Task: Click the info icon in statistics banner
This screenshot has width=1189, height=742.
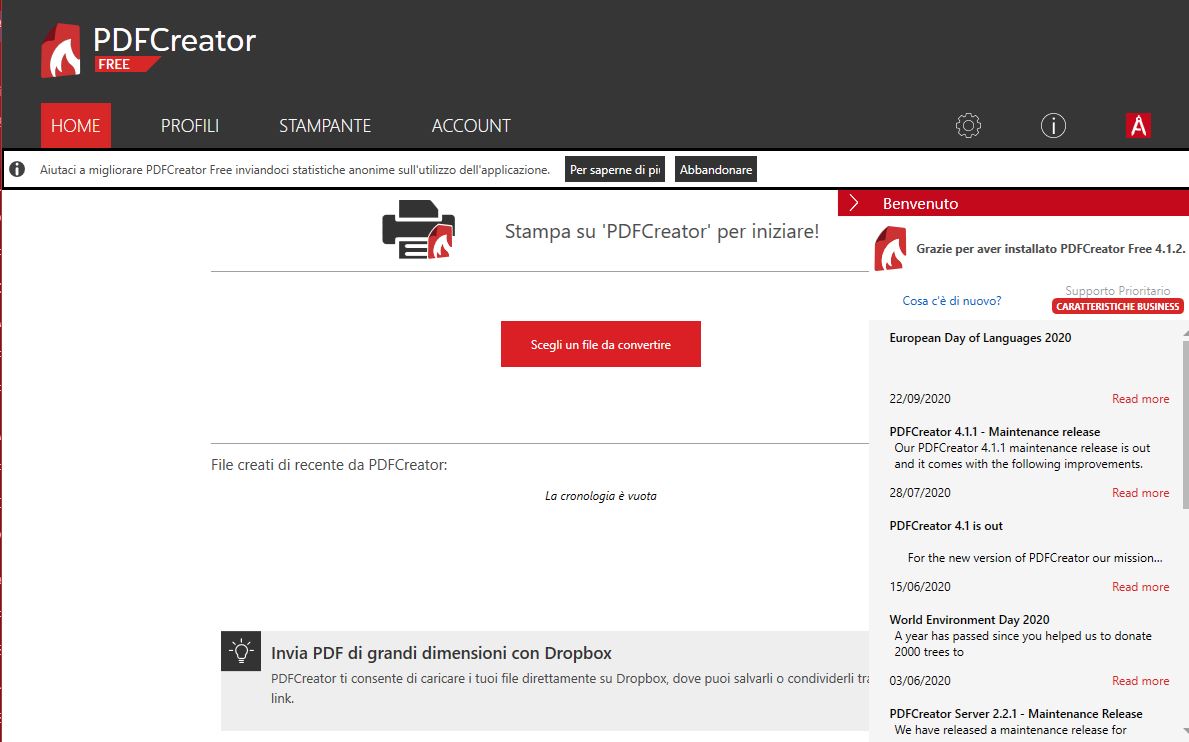Action: click(18, 170)
